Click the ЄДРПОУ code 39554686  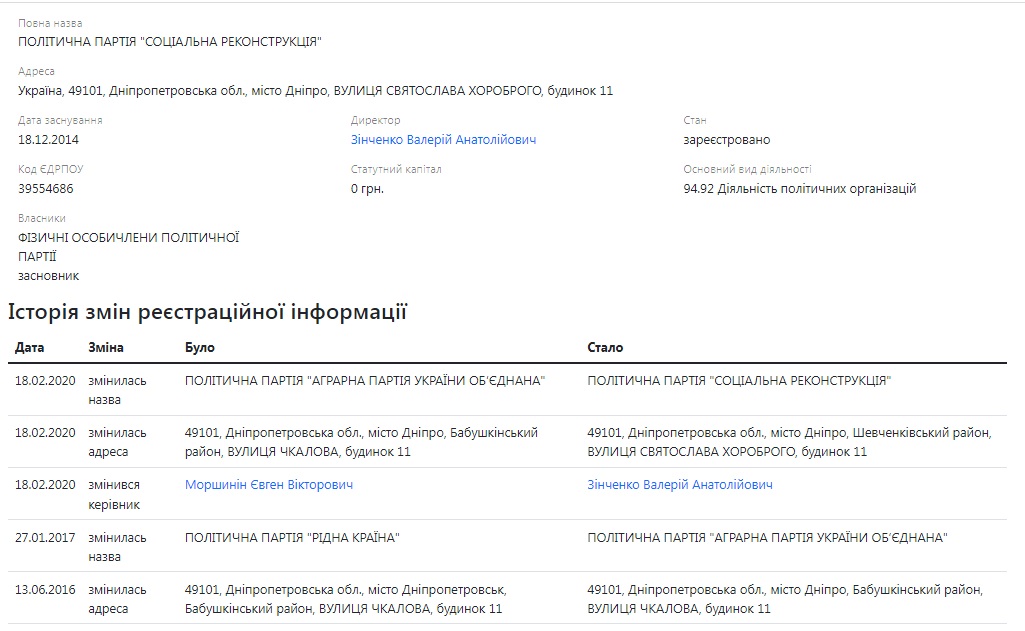[45, 189]
